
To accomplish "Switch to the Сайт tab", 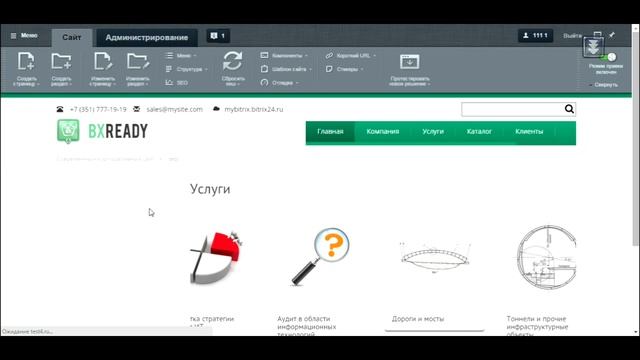I will (x=72, y=38).
